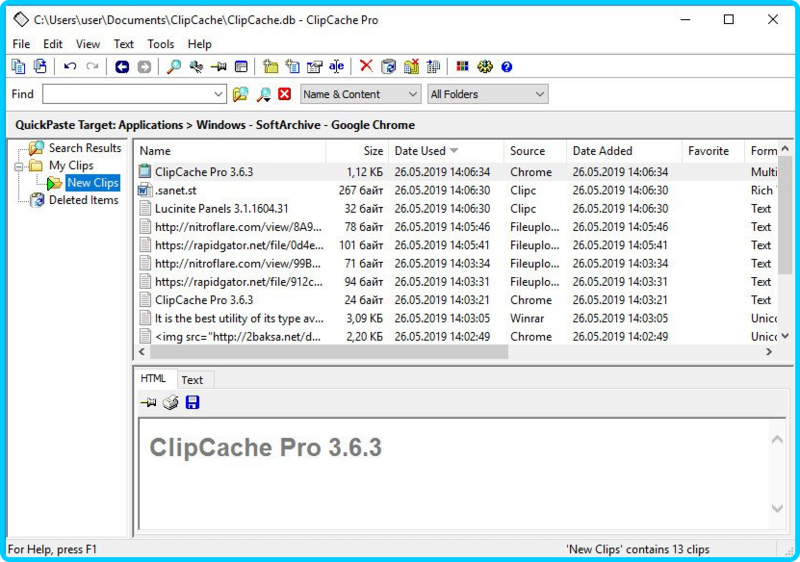Viewport: 800px width, 562px height.
Task: Open the Find box history dropdown arrow
Action: (x=218, y=94)
